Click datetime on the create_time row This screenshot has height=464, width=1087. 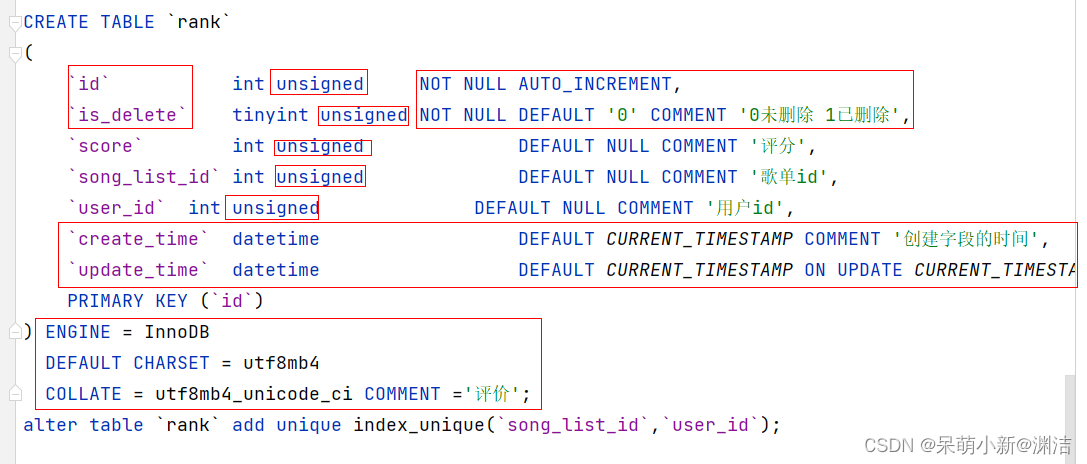(276, 239)
